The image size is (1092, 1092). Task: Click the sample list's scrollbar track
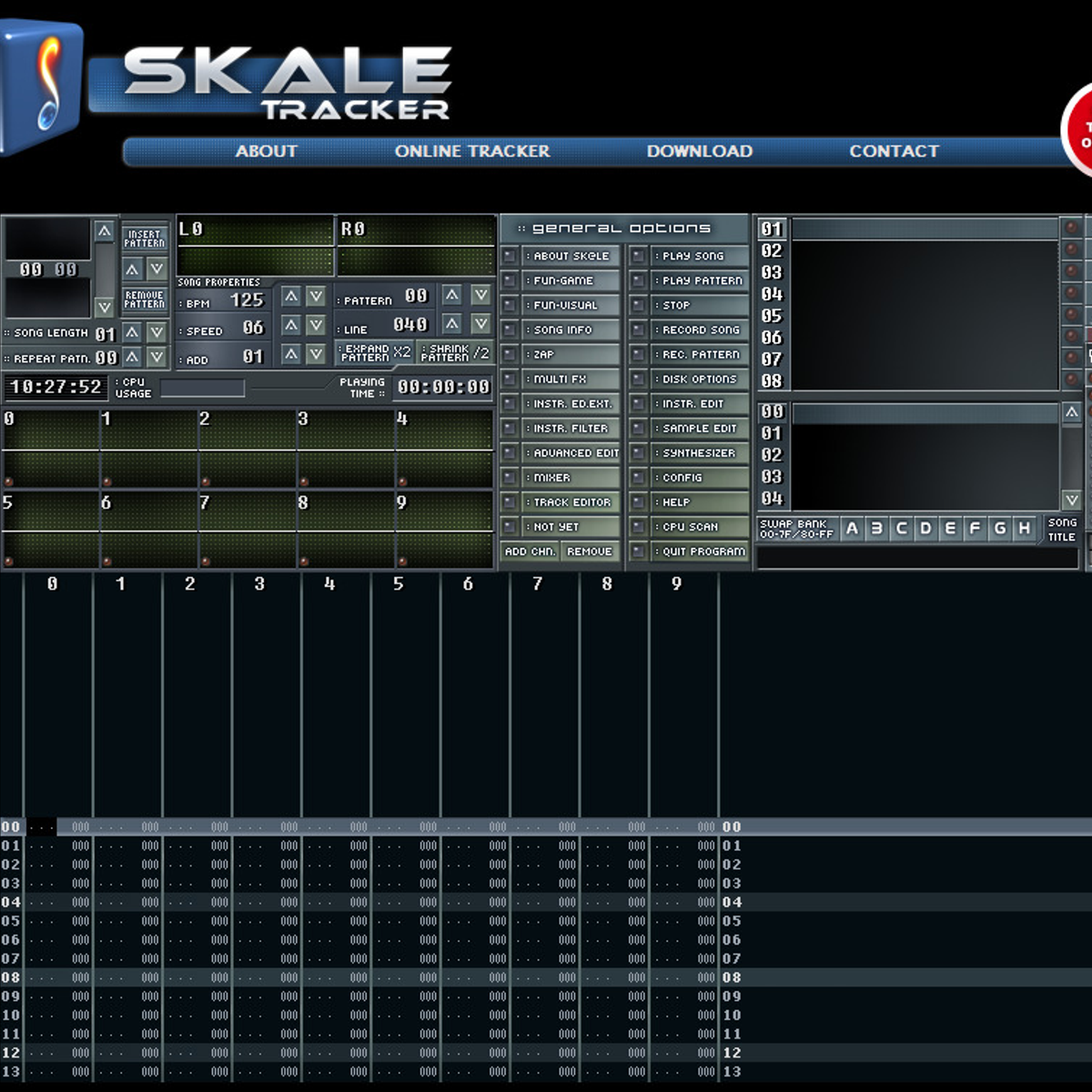coord(1072,456)
